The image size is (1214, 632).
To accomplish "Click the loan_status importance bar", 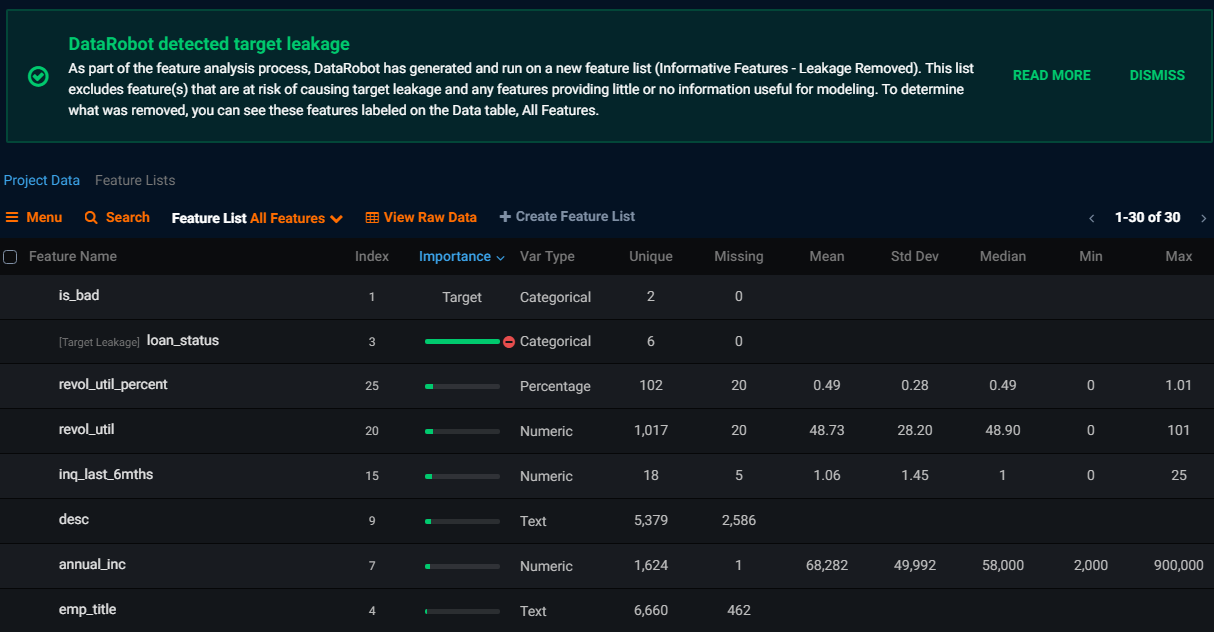I will point(462,342).
